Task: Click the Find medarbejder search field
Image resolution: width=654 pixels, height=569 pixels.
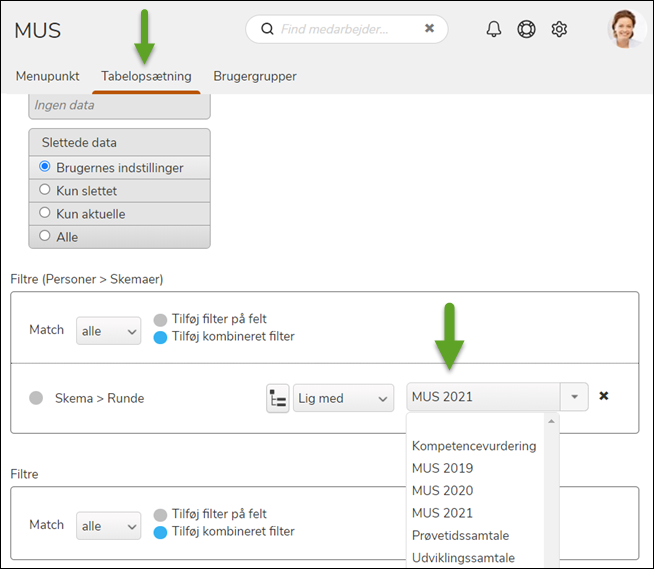Action: pyautogui.click(x=345, y=29)
